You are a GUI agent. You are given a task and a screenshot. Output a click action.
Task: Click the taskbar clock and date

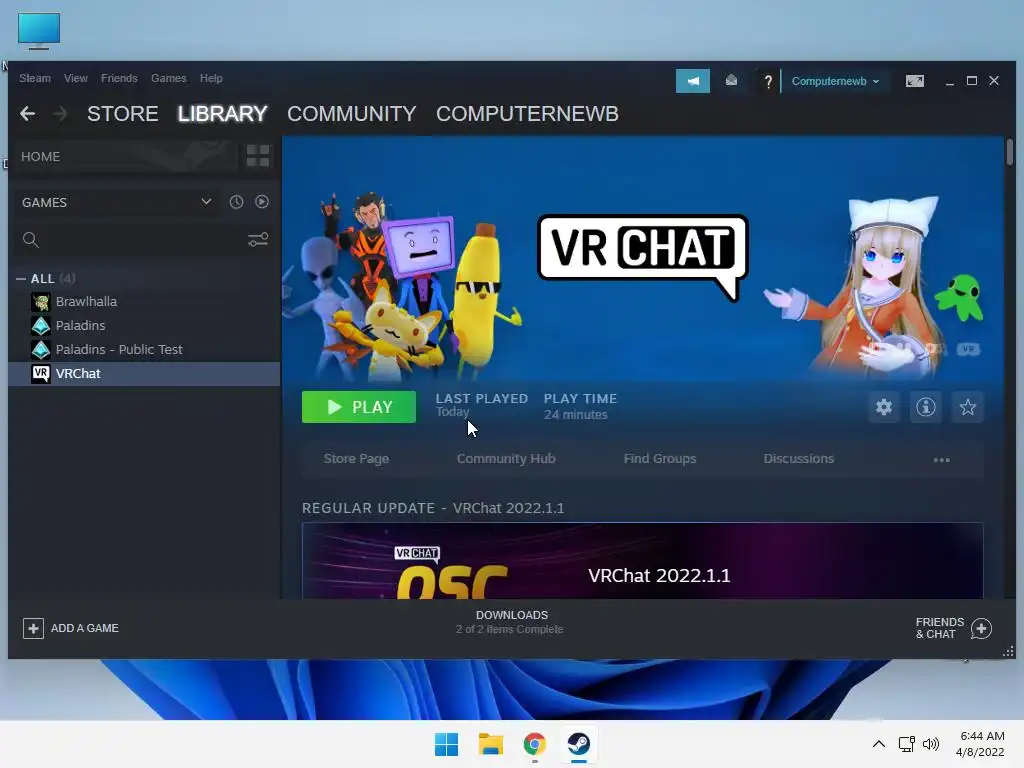point(980,744)
